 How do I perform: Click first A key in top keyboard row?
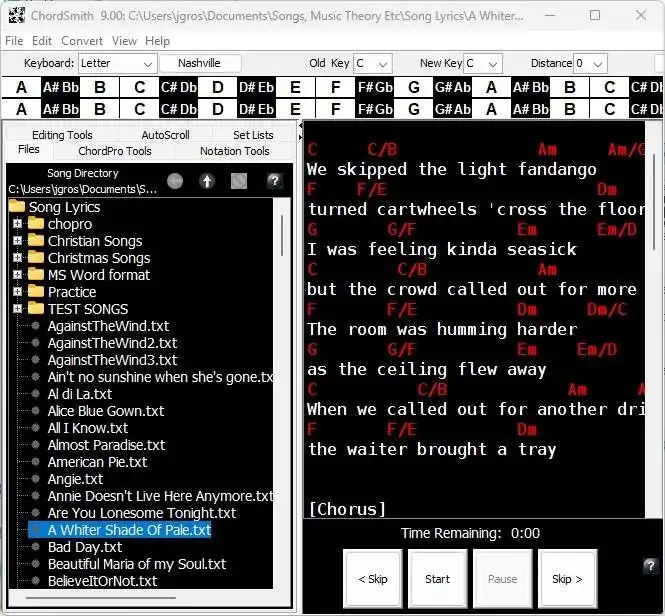point(21,87)
